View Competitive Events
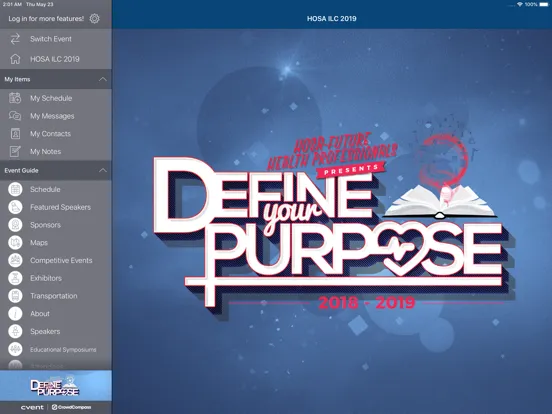The height and width of the screenshot is (414, 552). [x=56, y=260]
